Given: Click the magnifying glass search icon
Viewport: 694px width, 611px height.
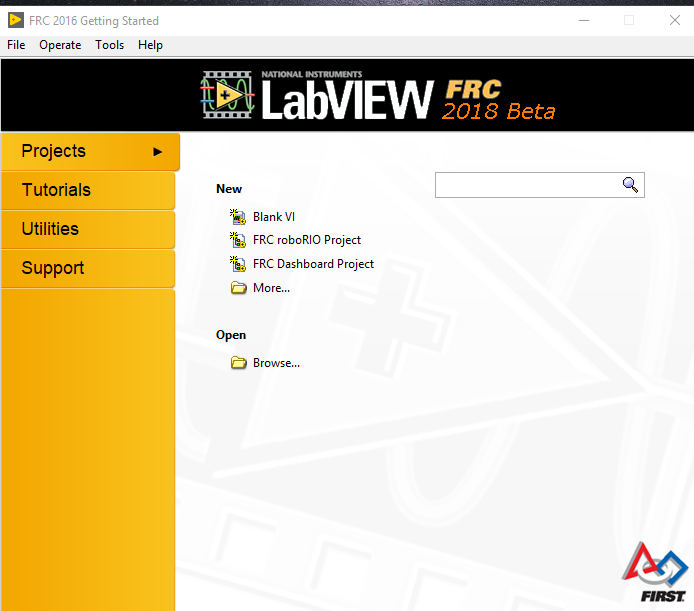Looking at the screenshot, I should pos(630,185).
